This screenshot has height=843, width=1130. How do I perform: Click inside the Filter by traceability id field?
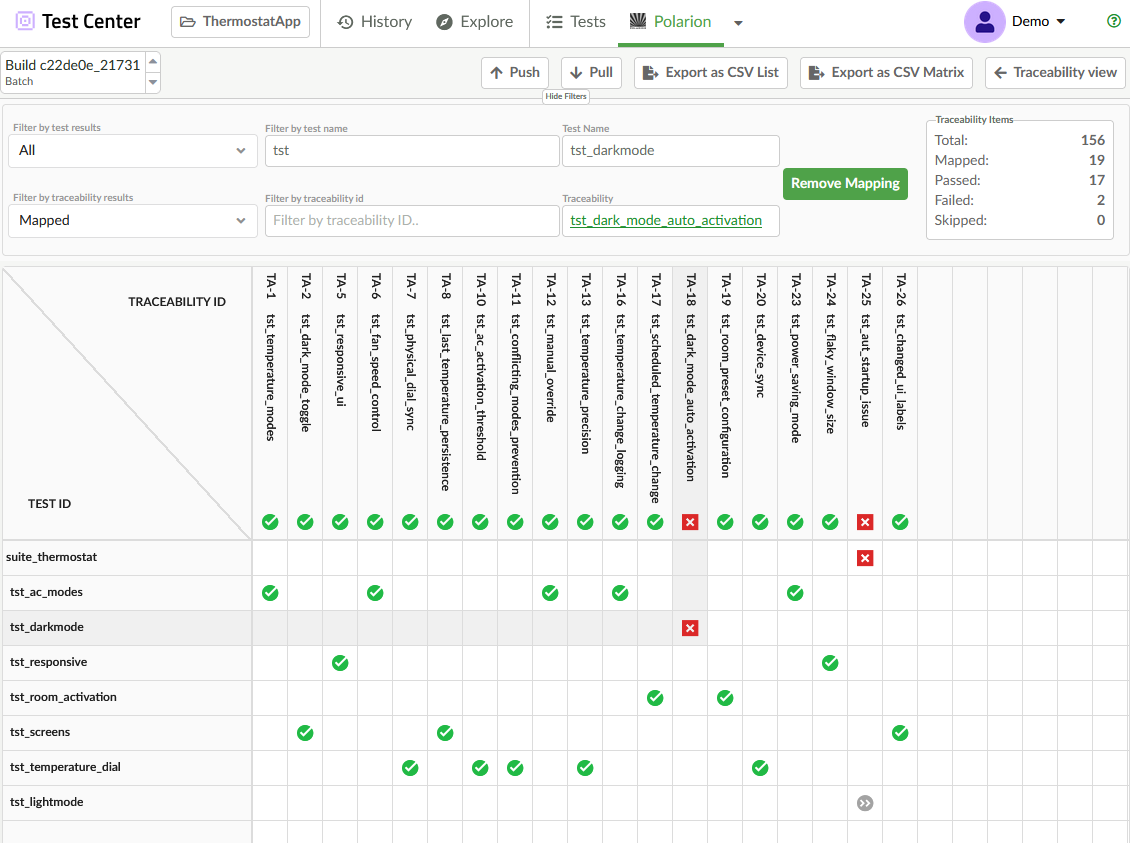411,221
